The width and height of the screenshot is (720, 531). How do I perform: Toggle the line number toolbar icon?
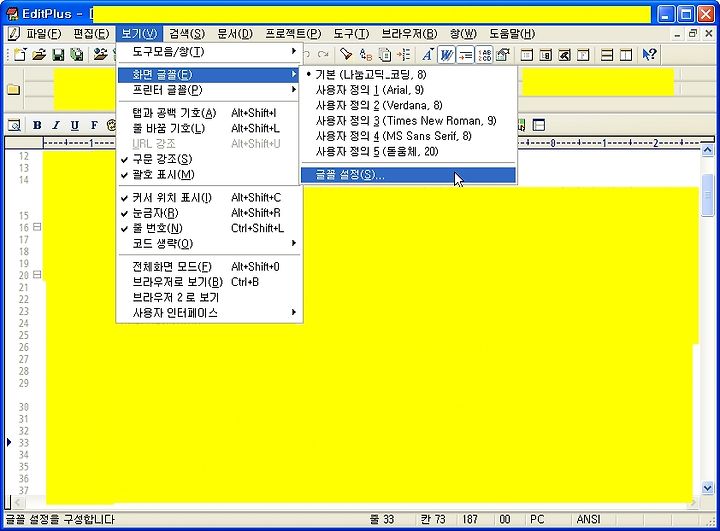(x=484, y=55)
